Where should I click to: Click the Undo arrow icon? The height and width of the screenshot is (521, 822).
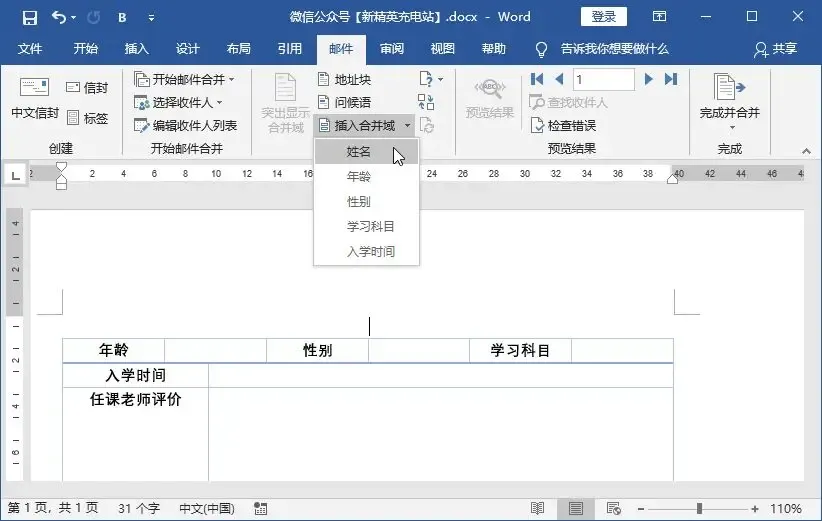click(59, 18)
